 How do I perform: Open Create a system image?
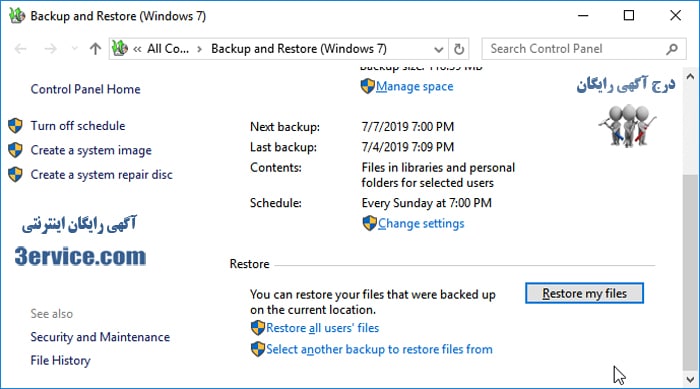click(x=91, y=151)
